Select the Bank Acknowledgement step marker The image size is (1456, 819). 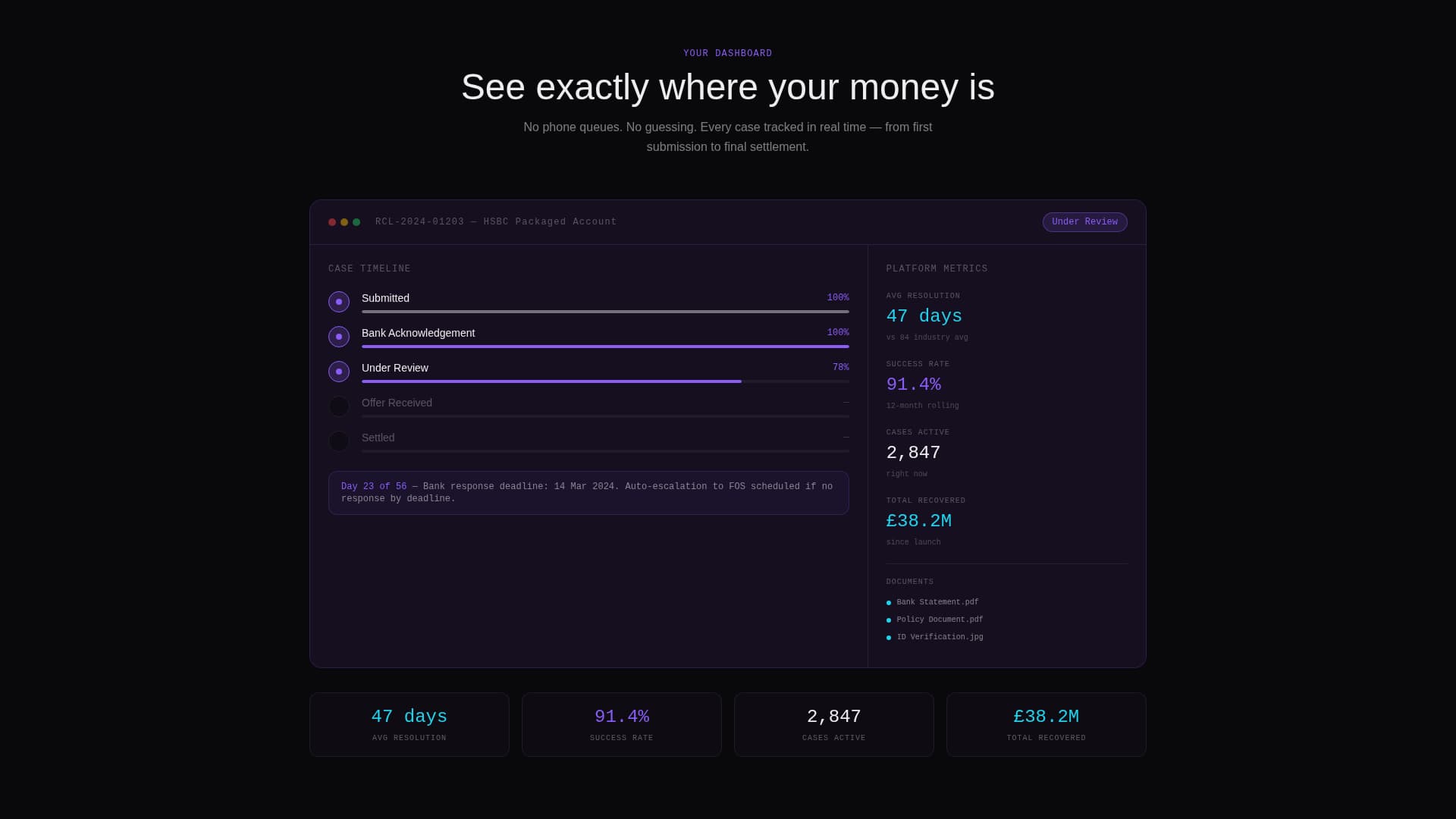pos(339,337)
